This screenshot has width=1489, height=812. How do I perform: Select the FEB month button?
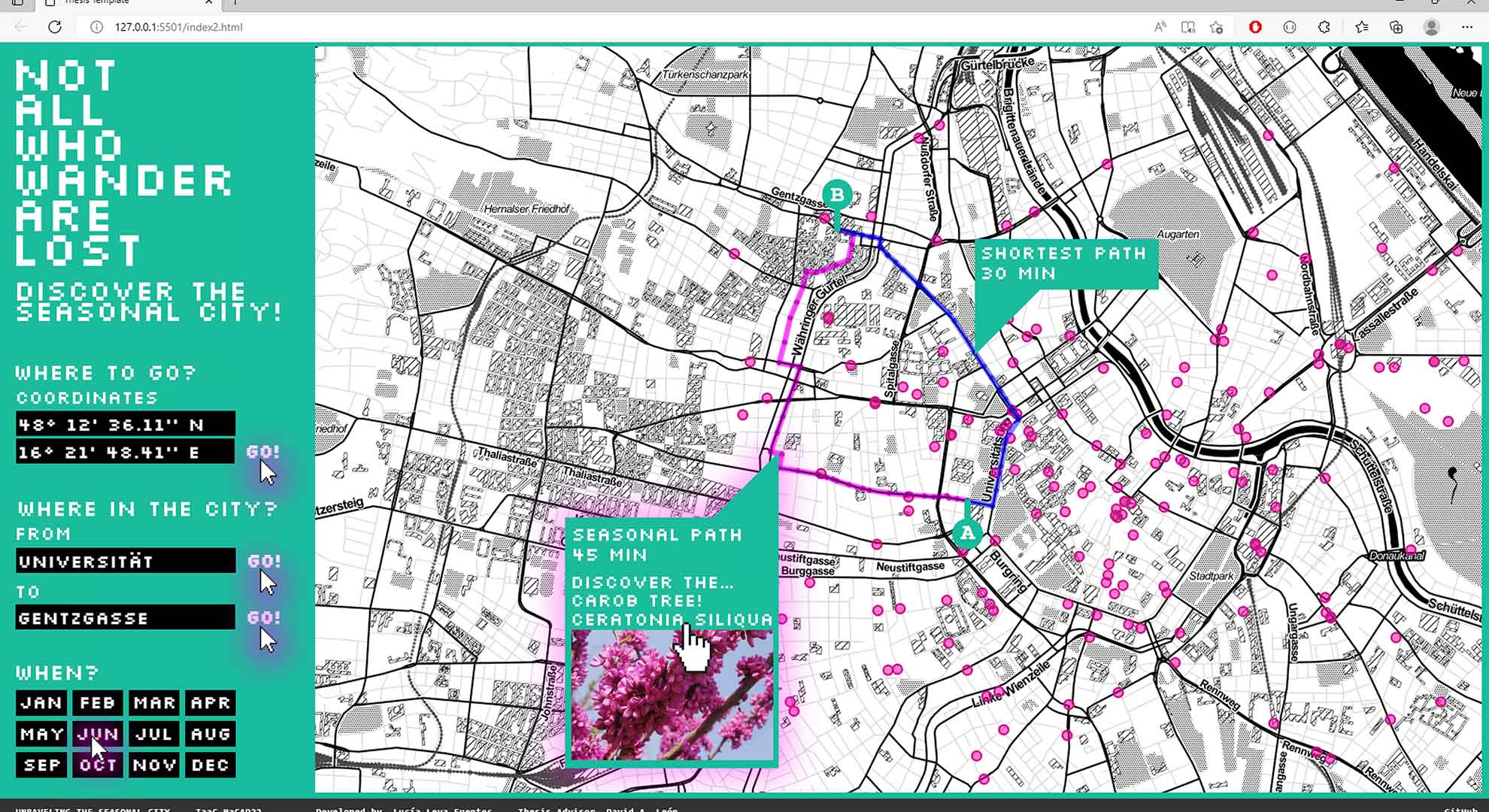click(x=98, y=703)
